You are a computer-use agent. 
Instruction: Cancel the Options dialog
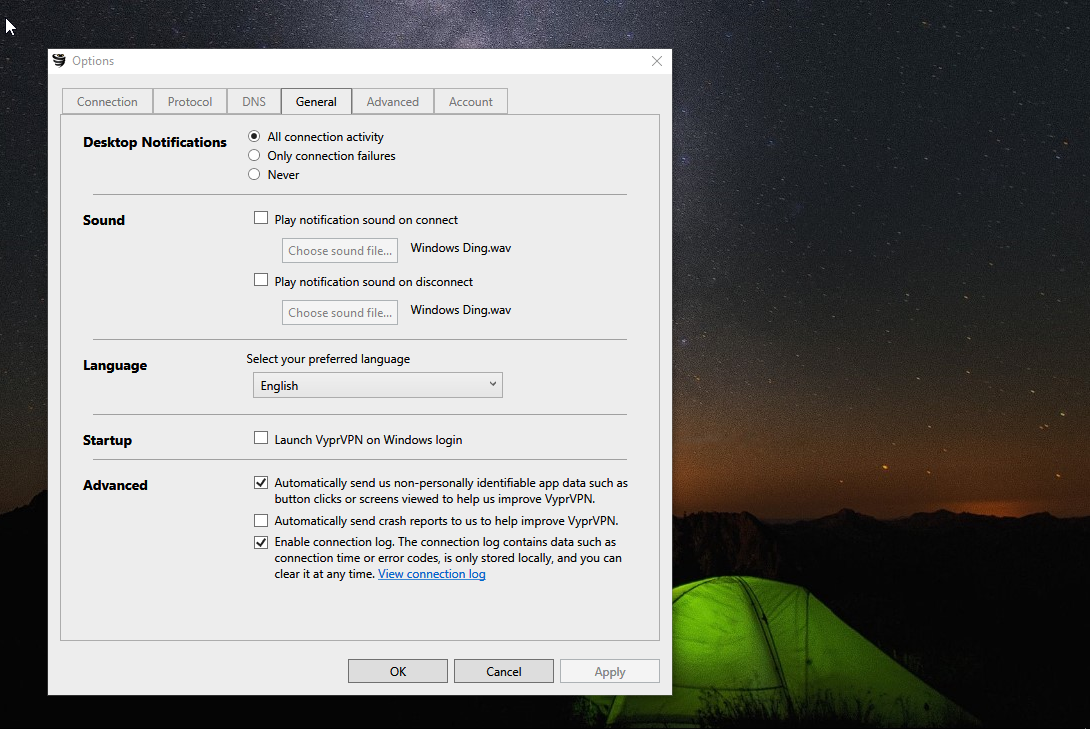[504, 671]
